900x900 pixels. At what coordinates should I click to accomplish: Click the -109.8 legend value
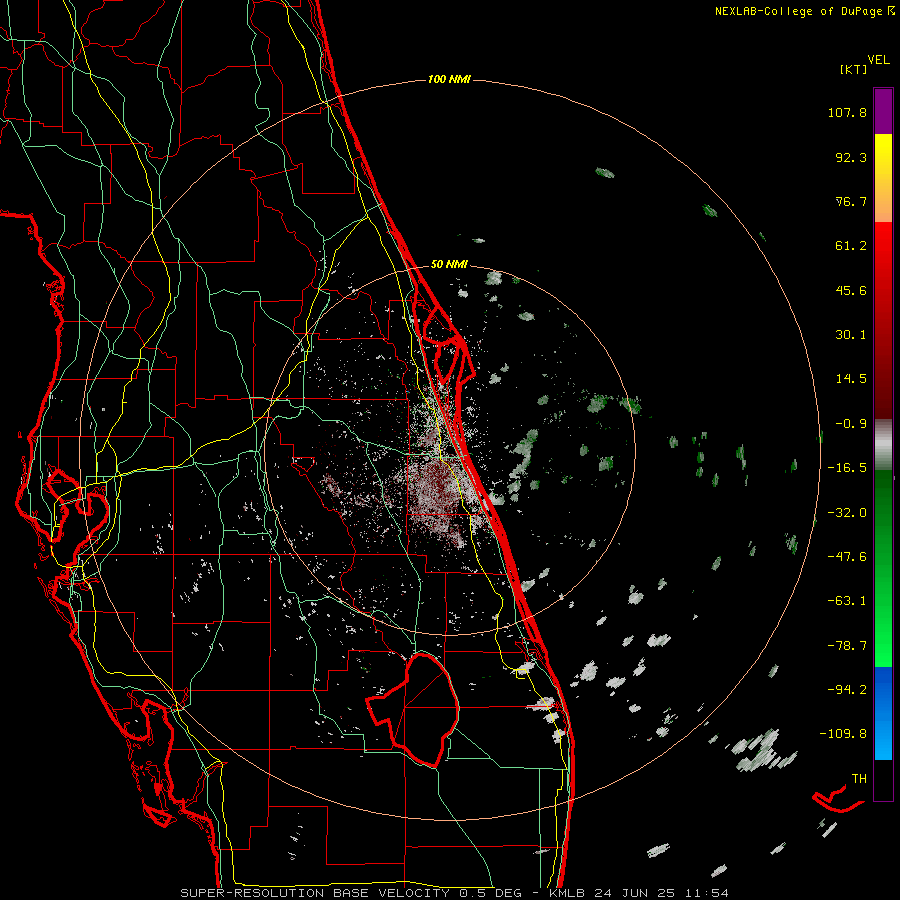click(x=843, y=734)
